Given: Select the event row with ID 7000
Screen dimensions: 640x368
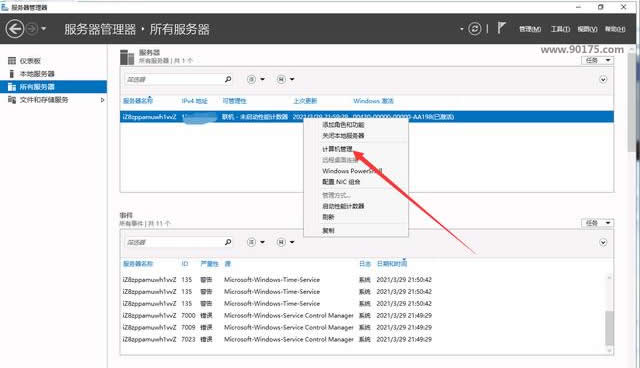Looking at the screenshot, I should 363,315.
